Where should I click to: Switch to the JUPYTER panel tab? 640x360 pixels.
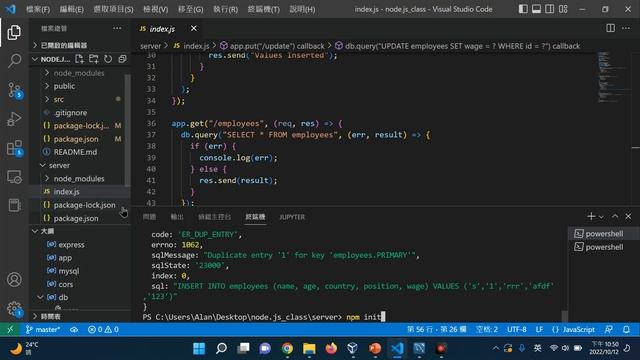pyautogui.click(x=292, y=217)
